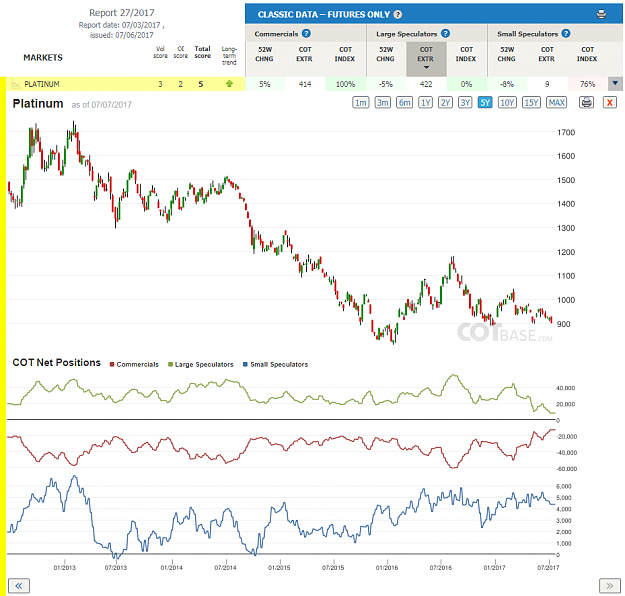Toggle Large Speculators series in legend
The image size is (625, 596).
click(x=200, y=364)
